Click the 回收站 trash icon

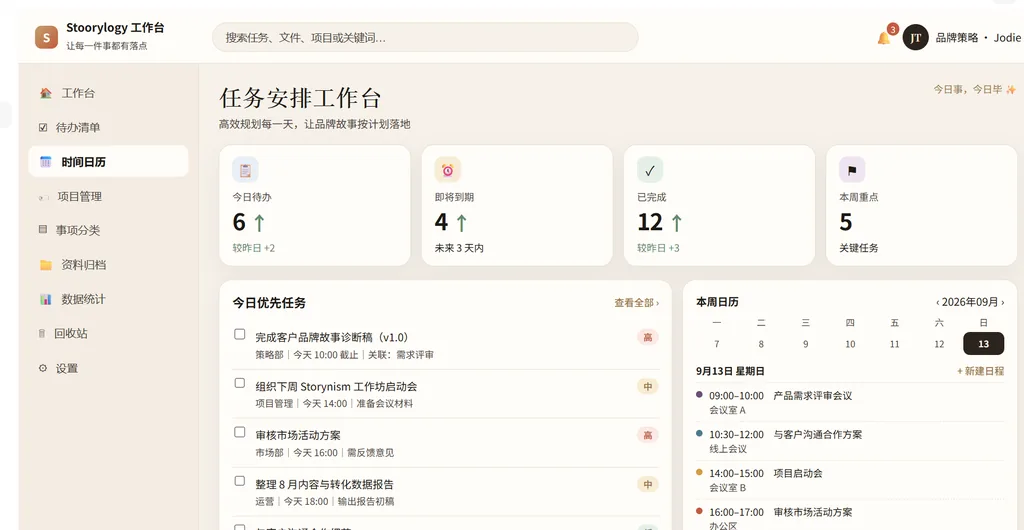tap(42, 334)
